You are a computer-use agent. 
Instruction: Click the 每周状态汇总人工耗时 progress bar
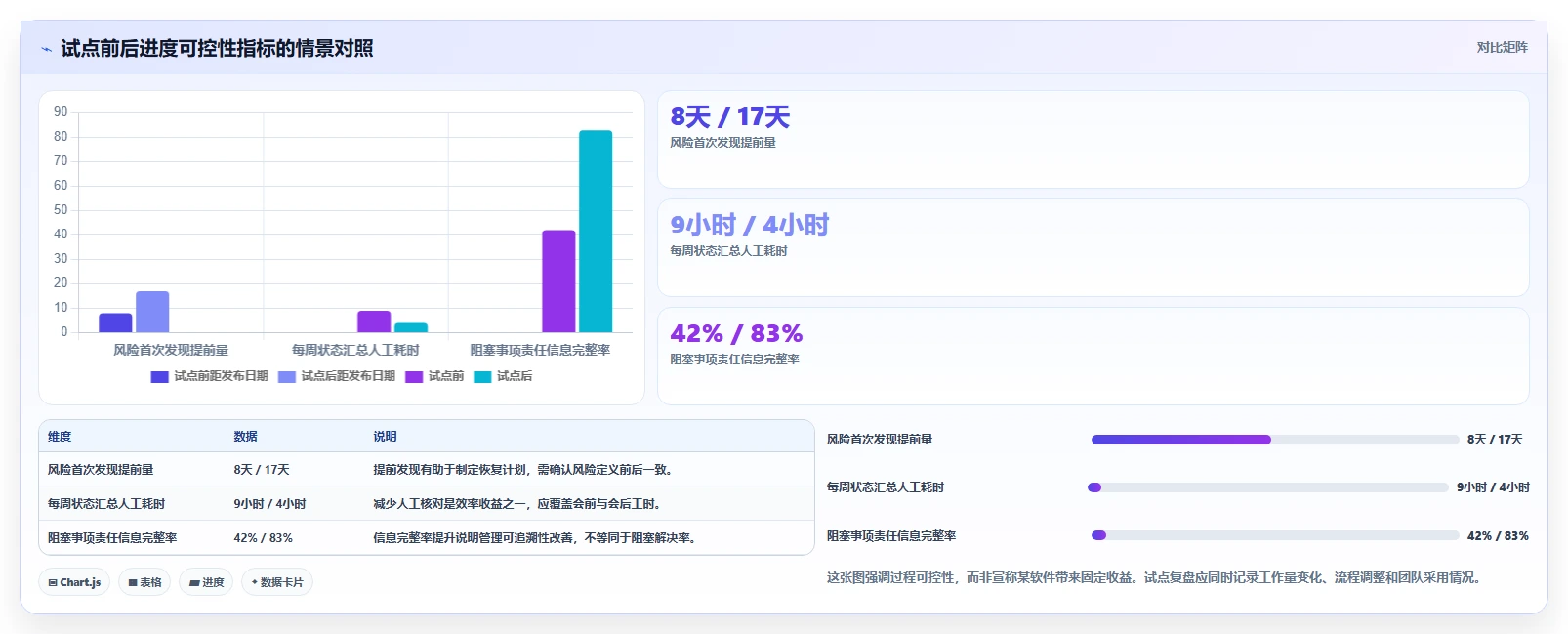tap(1268, 487)
